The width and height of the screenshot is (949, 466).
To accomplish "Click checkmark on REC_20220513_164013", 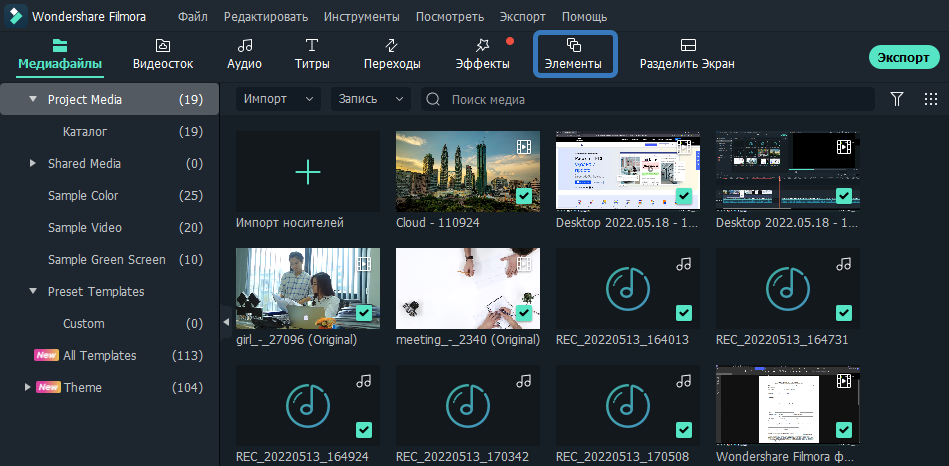I will 683,313.
